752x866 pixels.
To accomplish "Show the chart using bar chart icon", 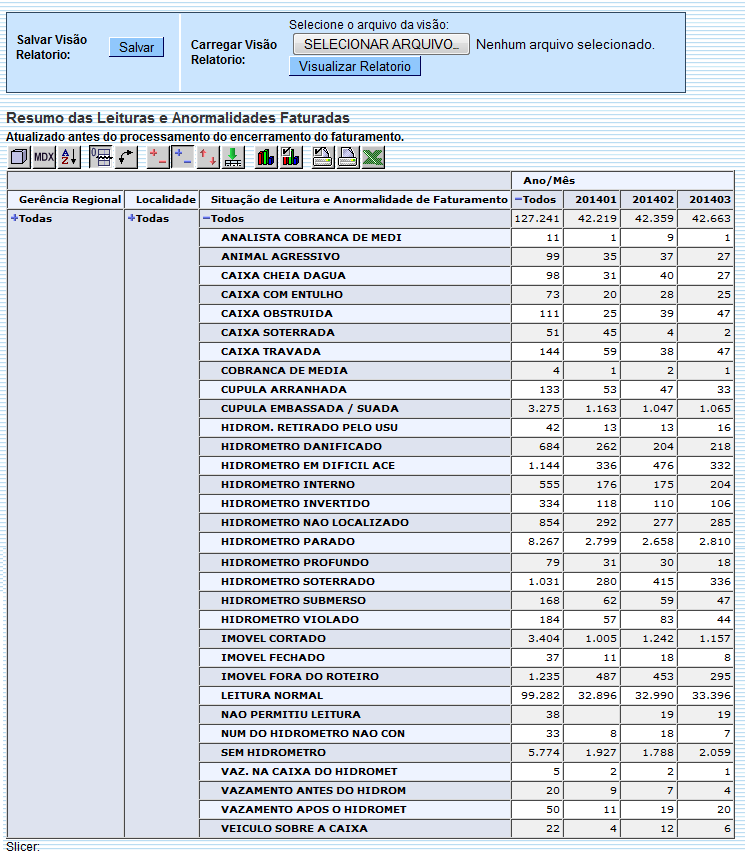I will pyautogui.click(x=266, y=157).
